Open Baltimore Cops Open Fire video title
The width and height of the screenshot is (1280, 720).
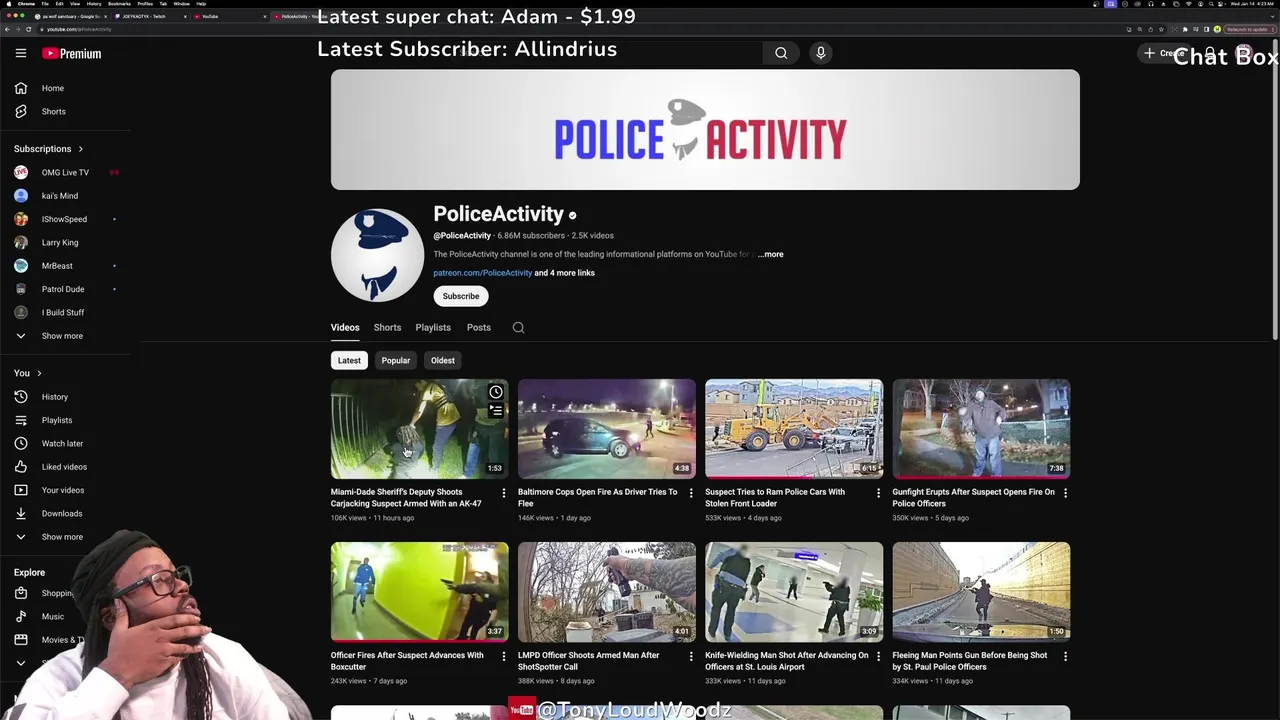pyautogui.click(x=597, y=497)
